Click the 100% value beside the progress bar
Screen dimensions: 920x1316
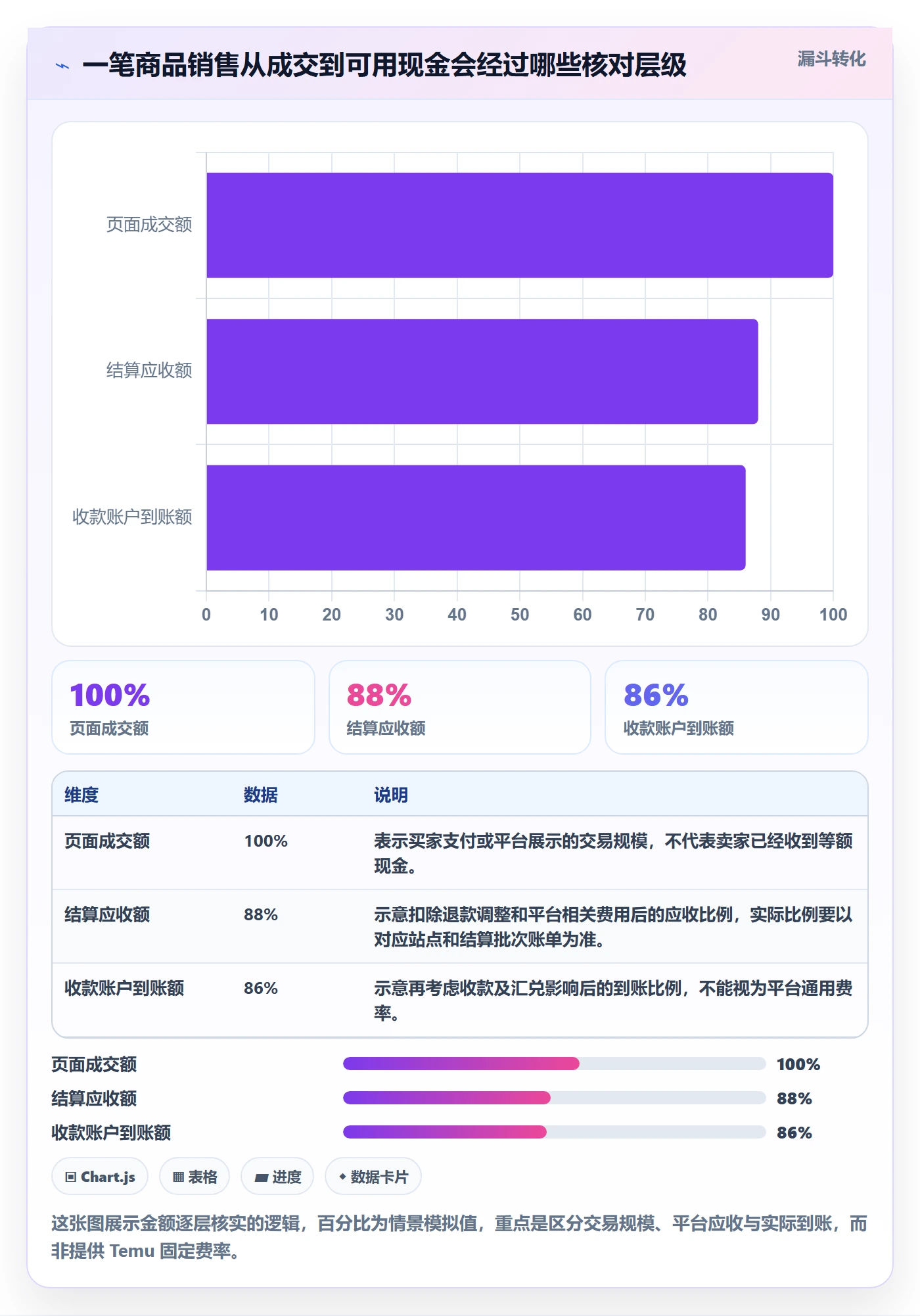pyautogui.click(x=798, y=1064)
